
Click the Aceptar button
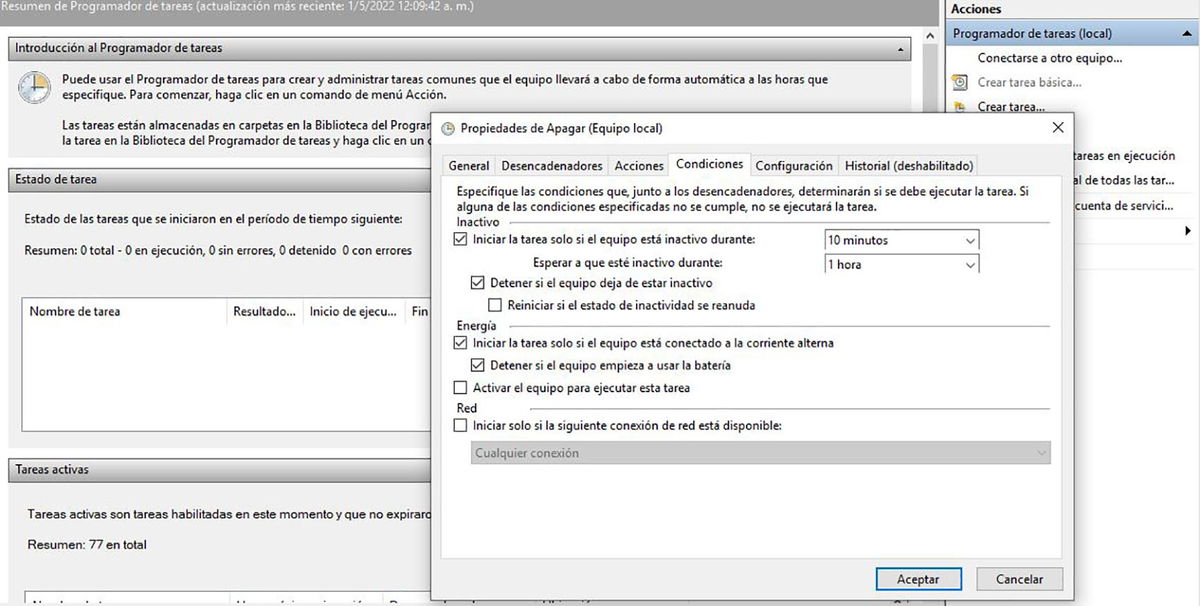[x=917, y=578]
